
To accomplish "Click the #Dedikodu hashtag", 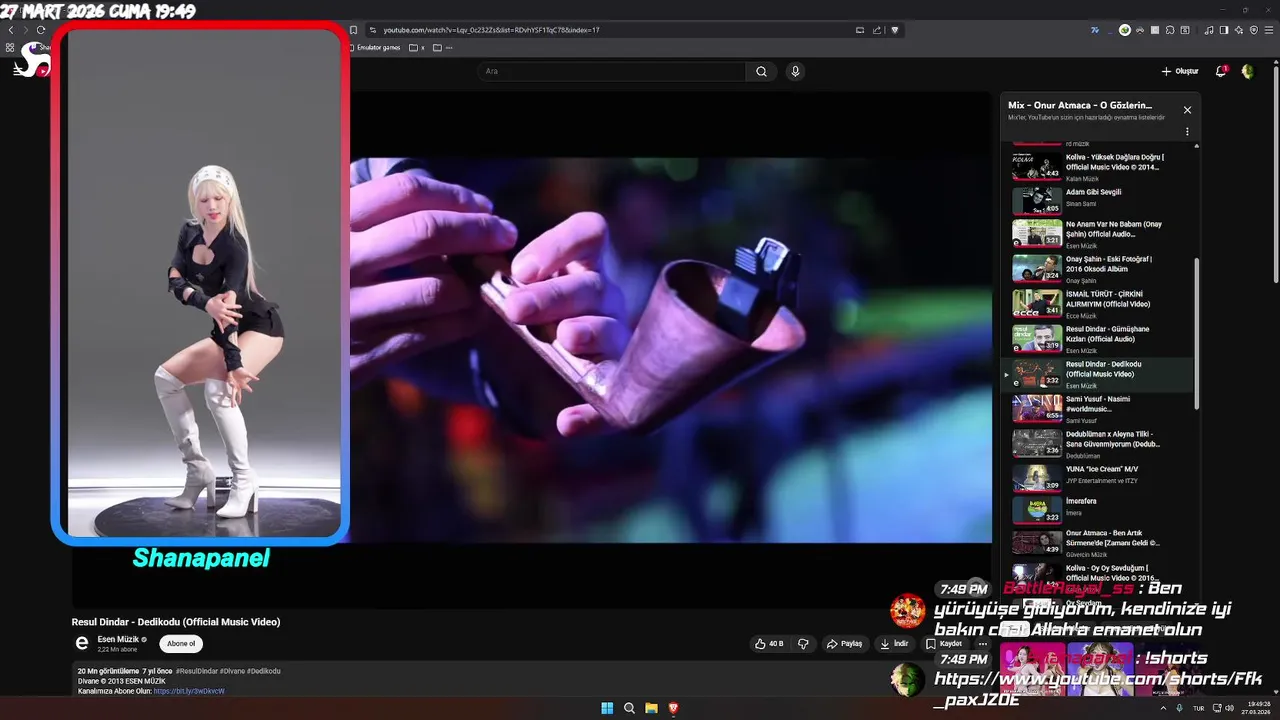I will point(264,671).
